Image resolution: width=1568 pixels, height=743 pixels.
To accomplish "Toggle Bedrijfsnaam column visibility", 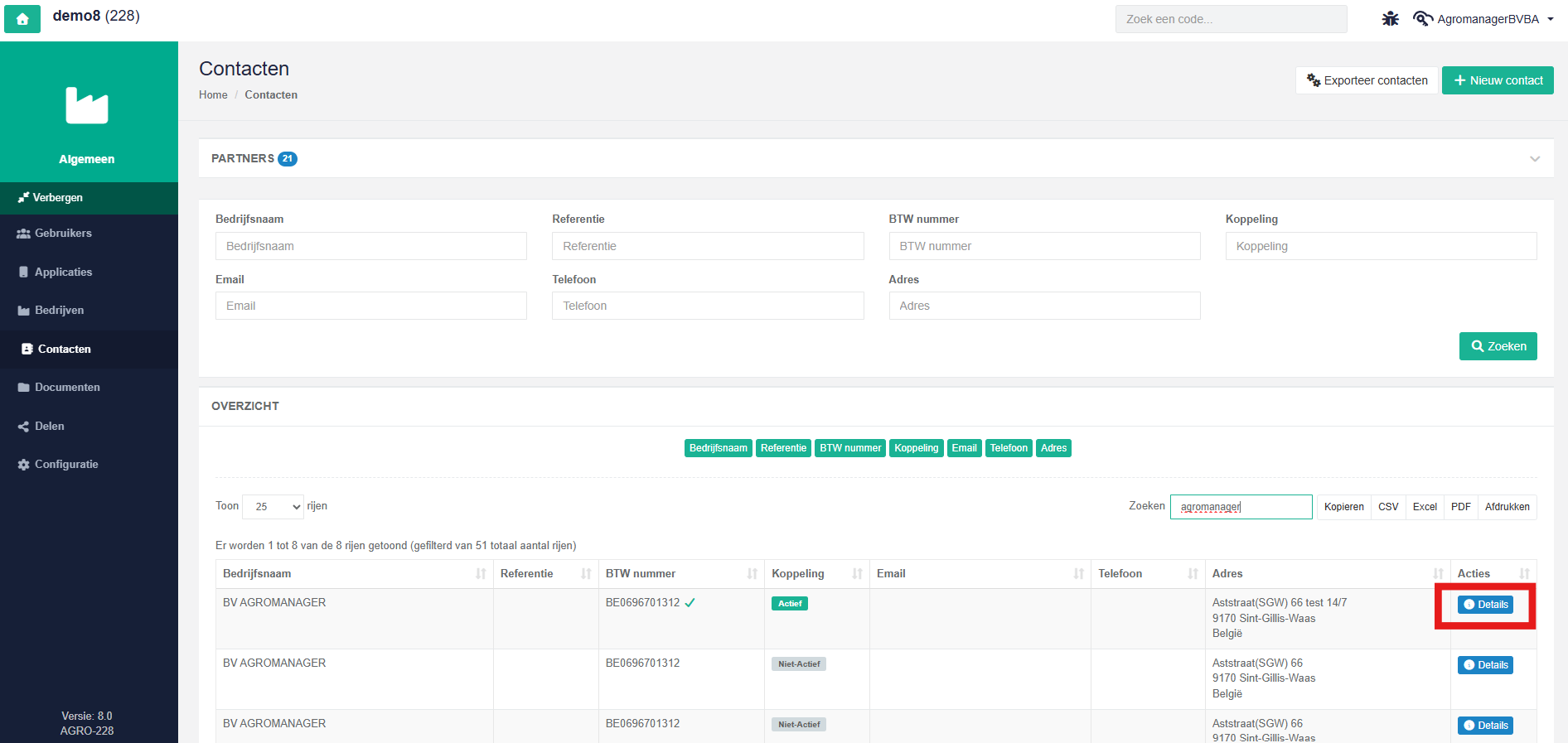I will coord(719,448).
